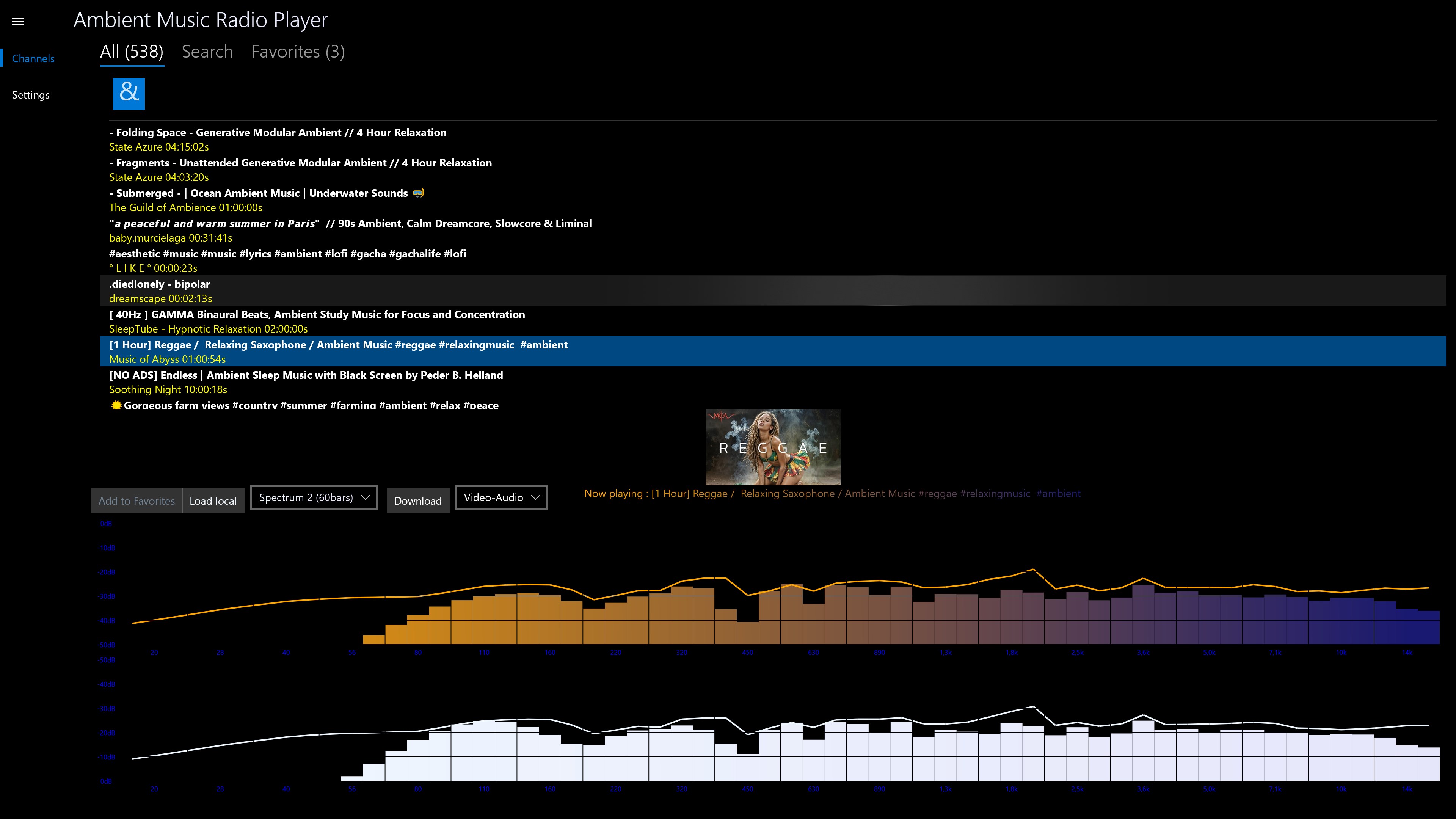1456x819 pixels.
Task: Expand the Spectrum 2 (60bars) dropdown
Action: [x=314, y=497]
